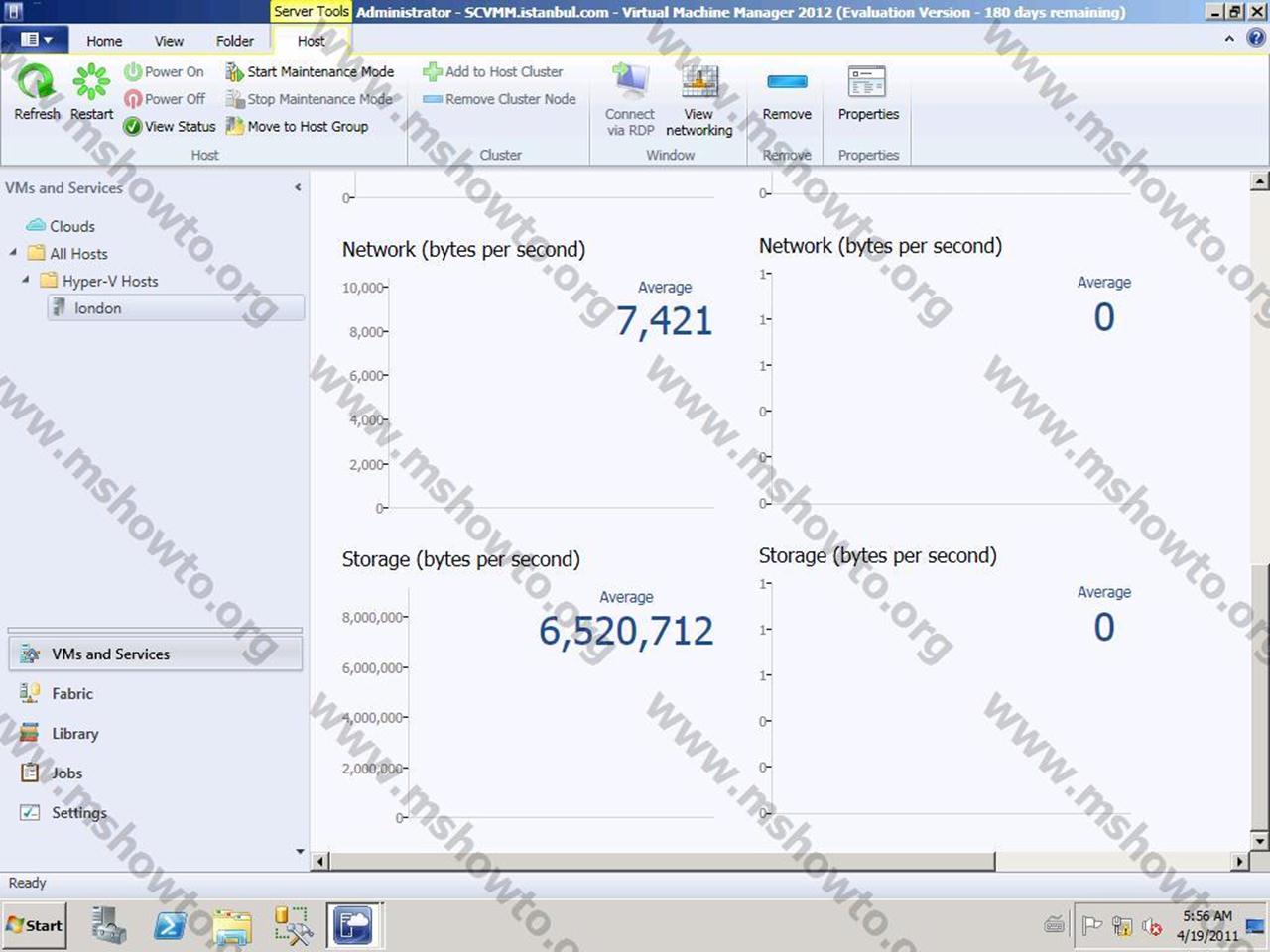Viewport: 1270px width, 952px height.
Task: Switch to the Home ribbon tab
Action: tap(104, 41)
